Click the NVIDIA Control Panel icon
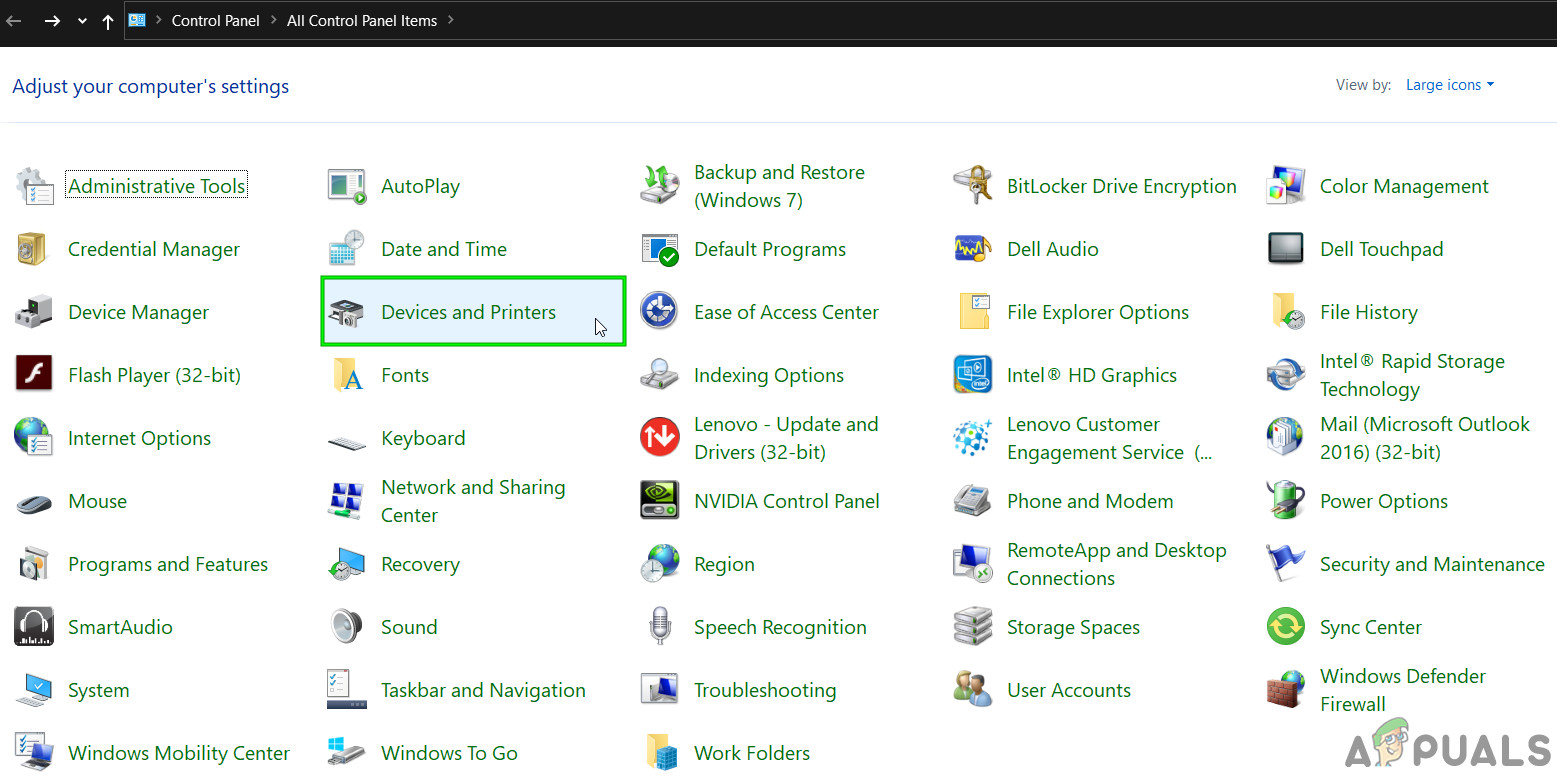Image resolution: width=1557 pixels, height=776 pixels. coord(659,501)
